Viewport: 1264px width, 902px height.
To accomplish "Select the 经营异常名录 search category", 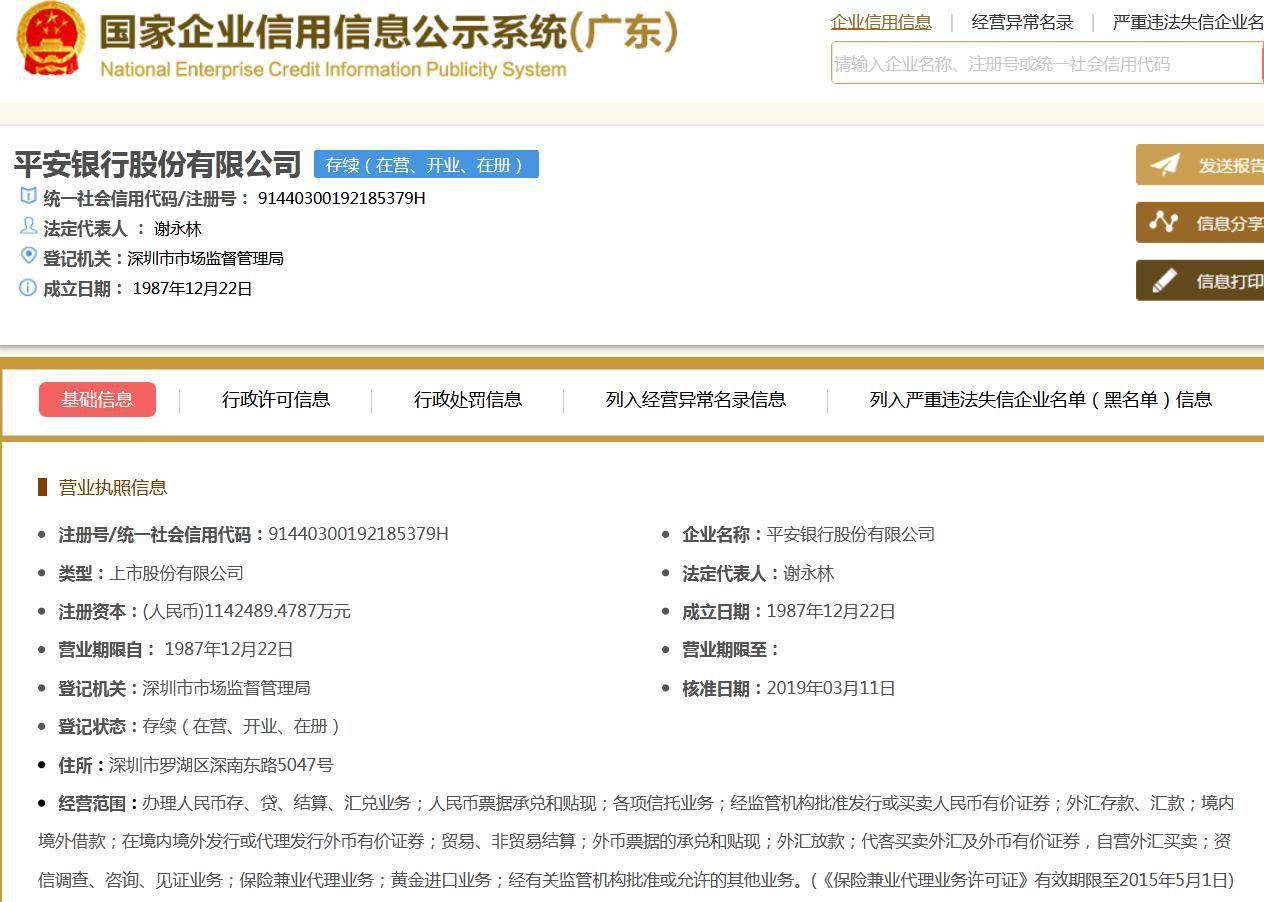I will 1022,22.
